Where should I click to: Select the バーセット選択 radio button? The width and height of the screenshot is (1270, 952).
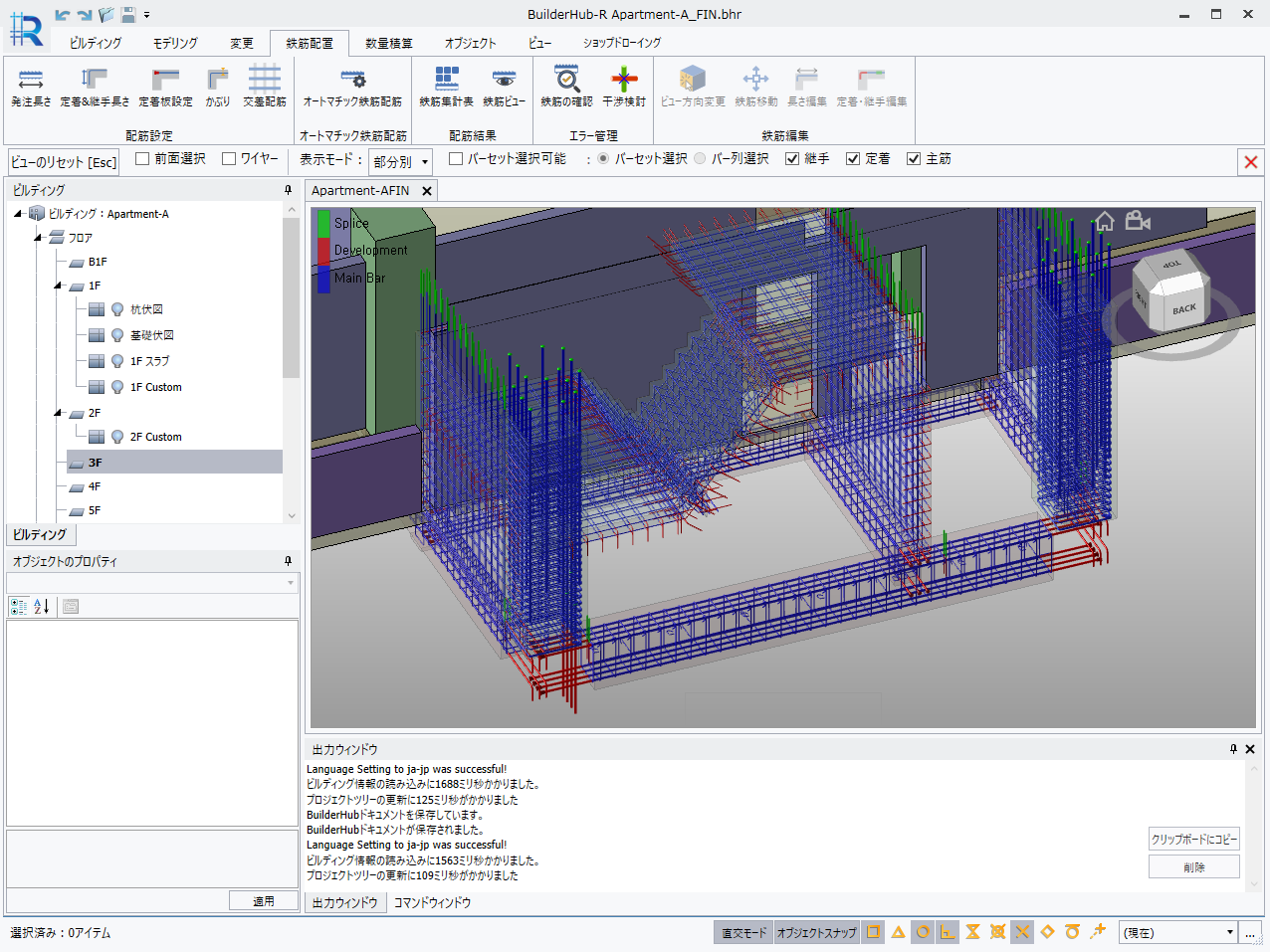tap(603, 158)
